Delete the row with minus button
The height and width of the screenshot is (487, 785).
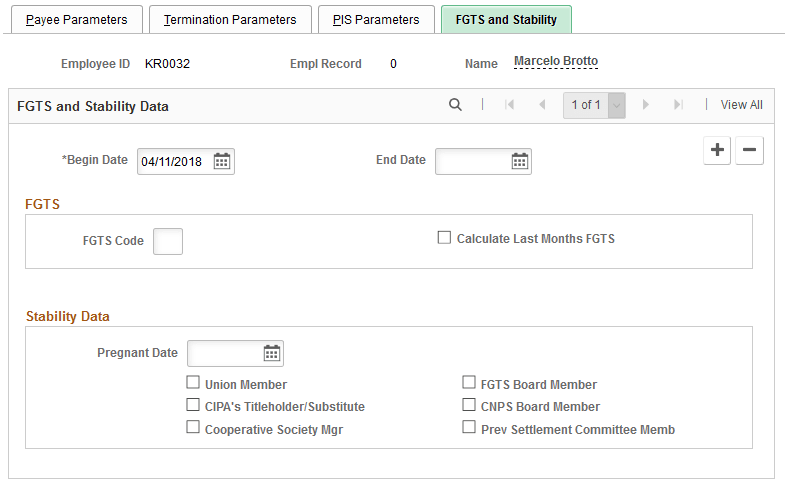tap(750, 150)
